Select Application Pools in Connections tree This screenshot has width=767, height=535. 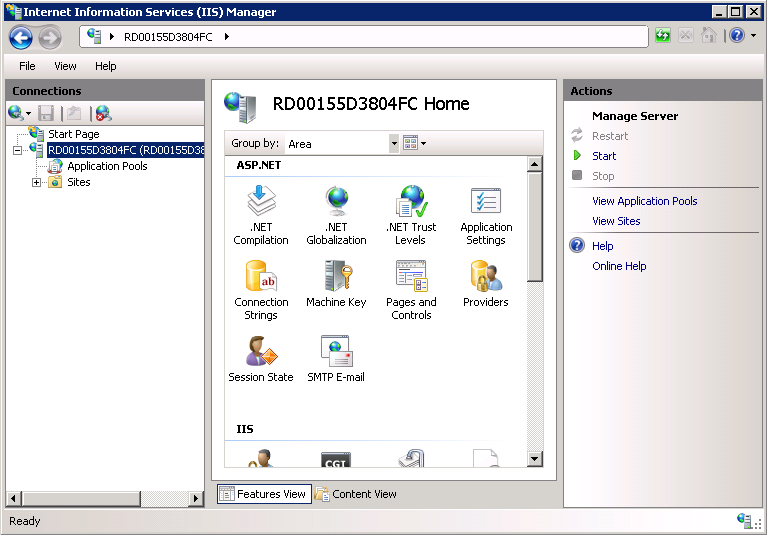tap(107, 166)
